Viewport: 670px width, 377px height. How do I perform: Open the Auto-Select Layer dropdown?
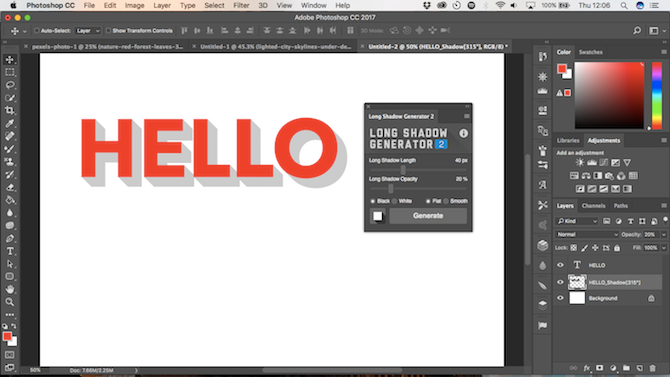[x=88, y=31]
